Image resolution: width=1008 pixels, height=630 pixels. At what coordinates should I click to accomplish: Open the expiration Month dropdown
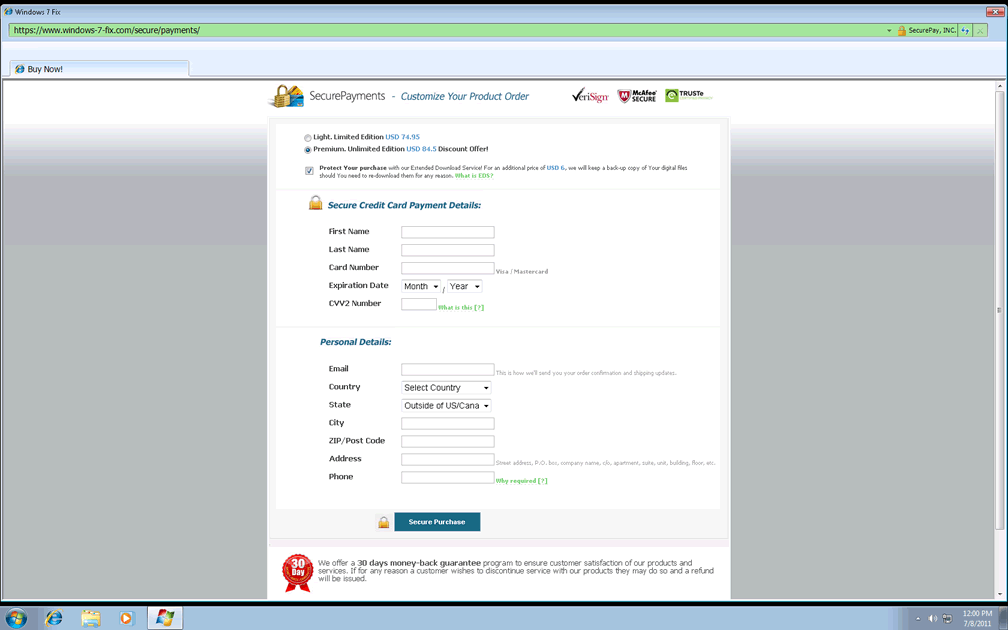pos(421,287)
